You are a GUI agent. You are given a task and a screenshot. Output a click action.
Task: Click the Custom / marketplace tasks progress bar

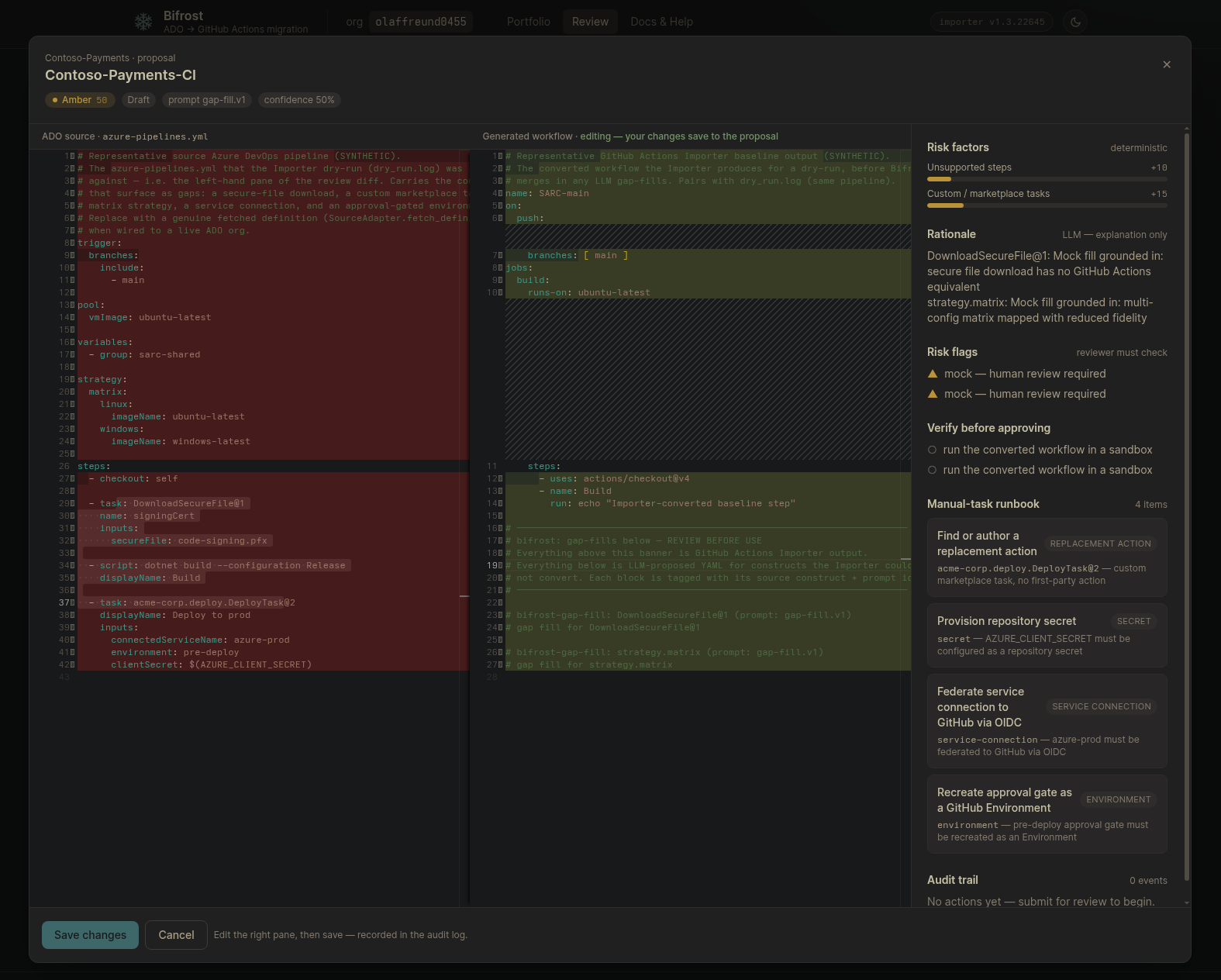click(x=1047, y=205)
